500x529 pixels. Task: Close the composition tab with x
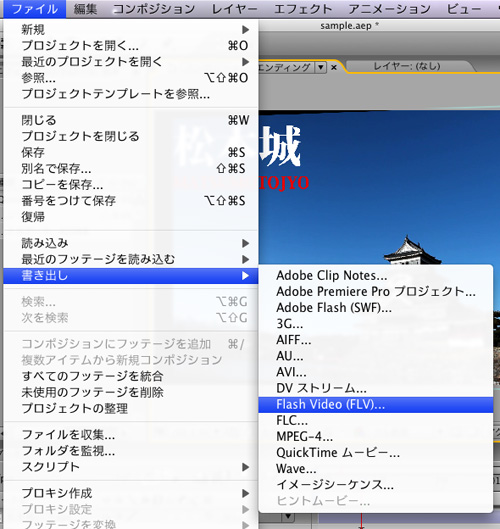pos(334,67)
